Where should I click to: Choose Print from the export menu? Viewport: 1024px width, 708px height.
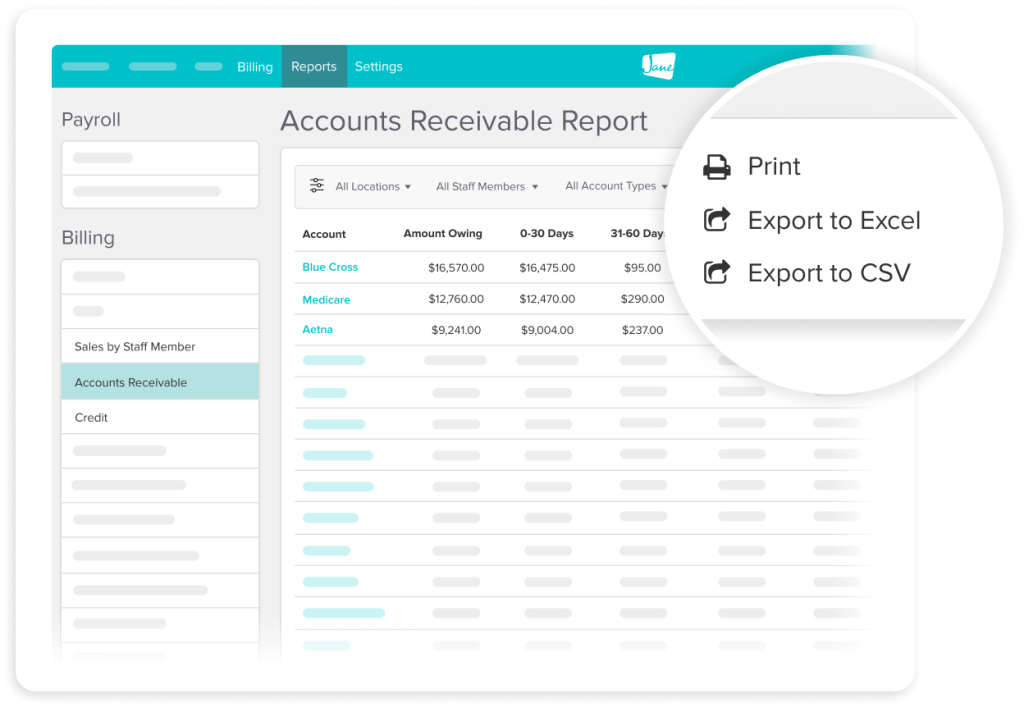[x=774, y=166]
